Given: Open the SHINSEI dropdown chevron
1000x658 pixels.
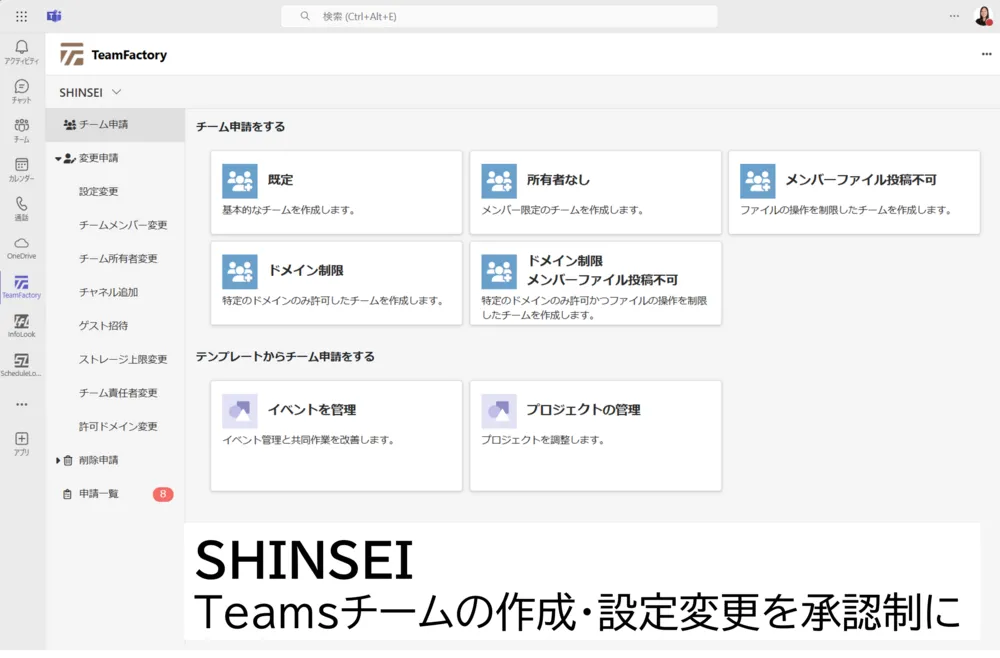Looking at the screenshot, I should [x=117, y=92].
